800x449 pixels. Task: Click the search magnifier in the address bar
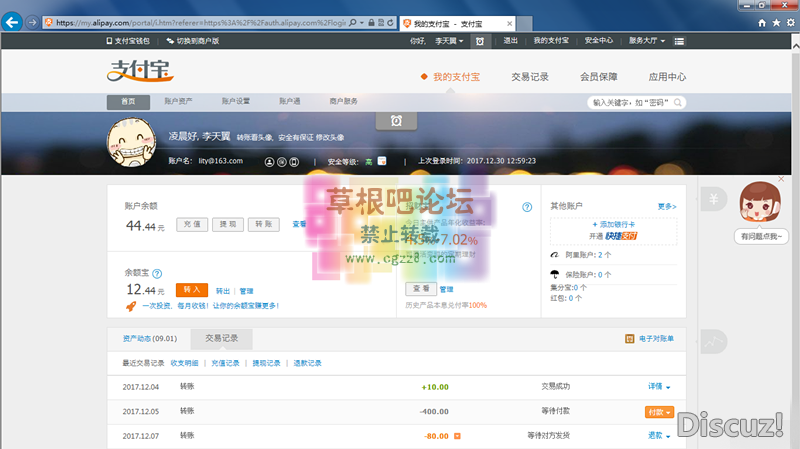coord(353,23)
